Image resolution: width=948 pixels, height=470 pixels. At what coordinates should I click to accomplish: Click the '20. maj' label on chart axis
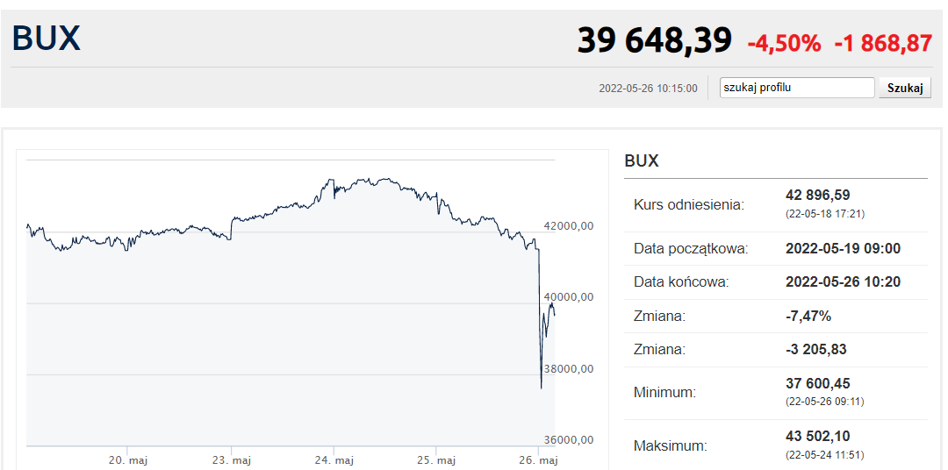click(128, 460)
